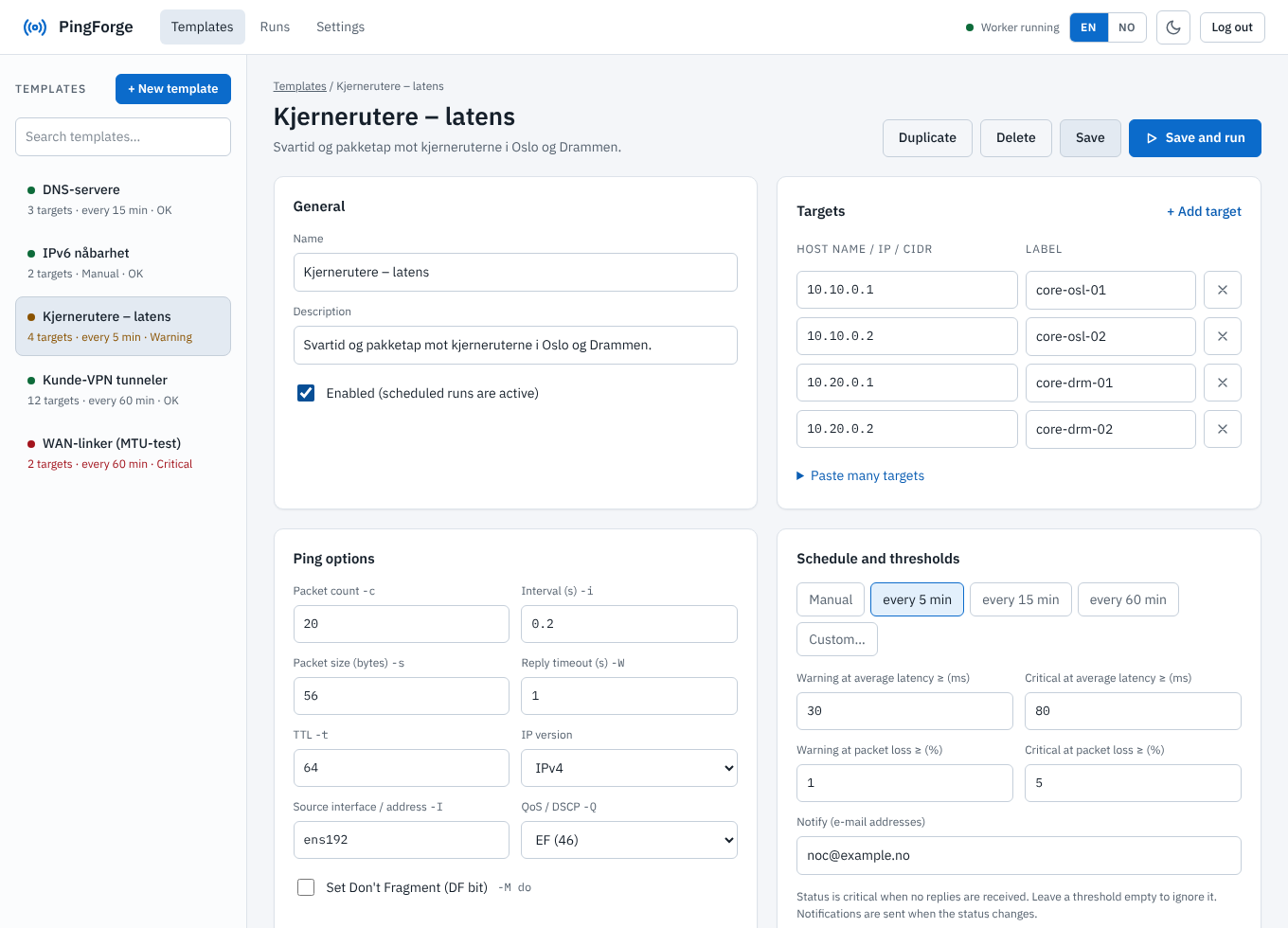
Task: Toggle dark mode with the moon icon
Action: click(x=1173, y=27)
